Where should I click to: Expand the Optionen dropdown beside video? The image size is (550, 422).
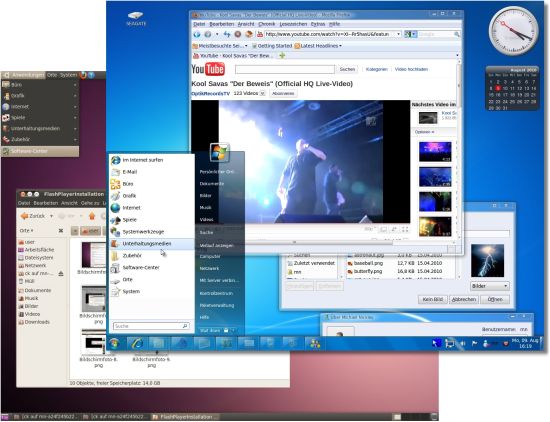pos(424,132)
